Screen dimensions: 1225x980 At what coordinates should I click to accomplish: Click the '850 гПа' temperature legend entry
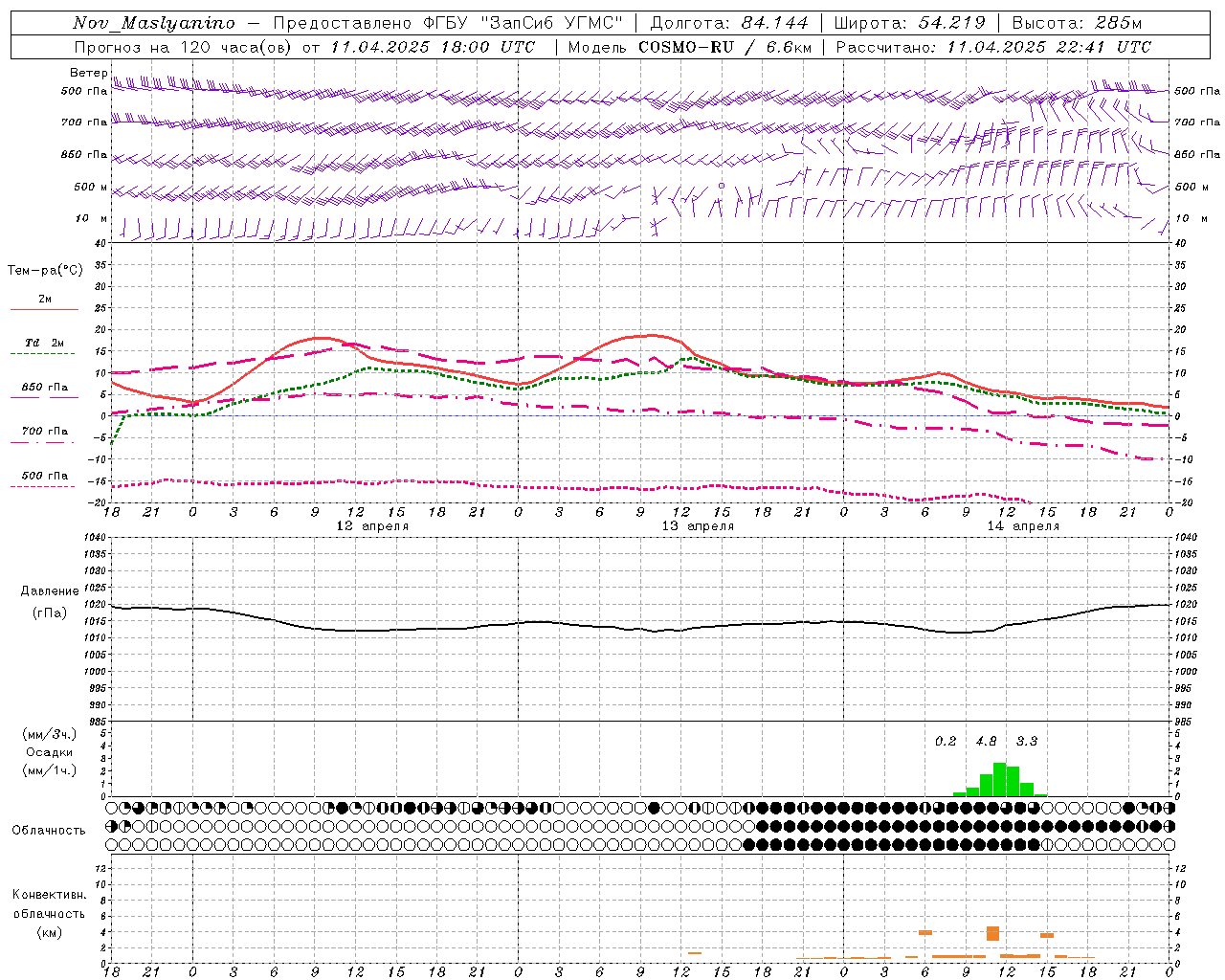tap(45, 388)
